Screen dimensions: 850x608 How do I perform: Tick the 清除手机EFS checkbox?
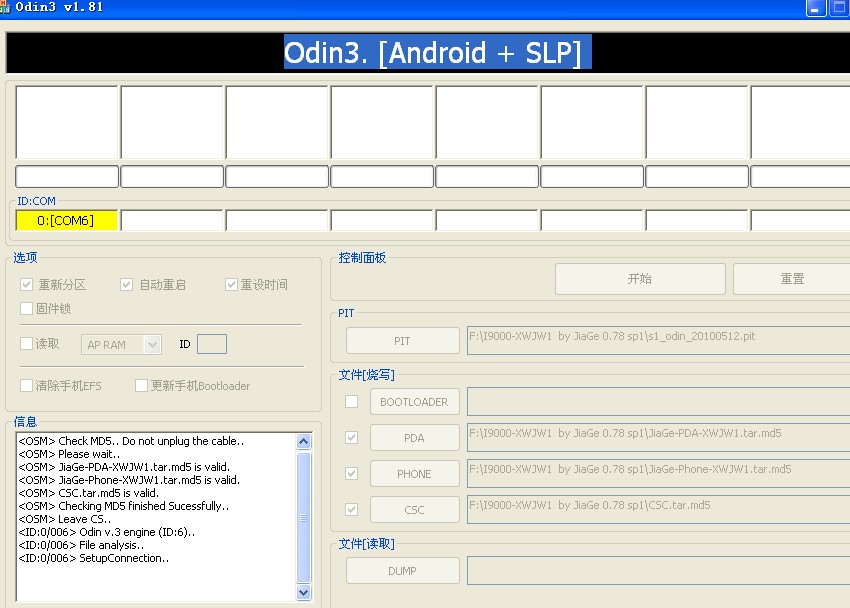coord(26,385)
